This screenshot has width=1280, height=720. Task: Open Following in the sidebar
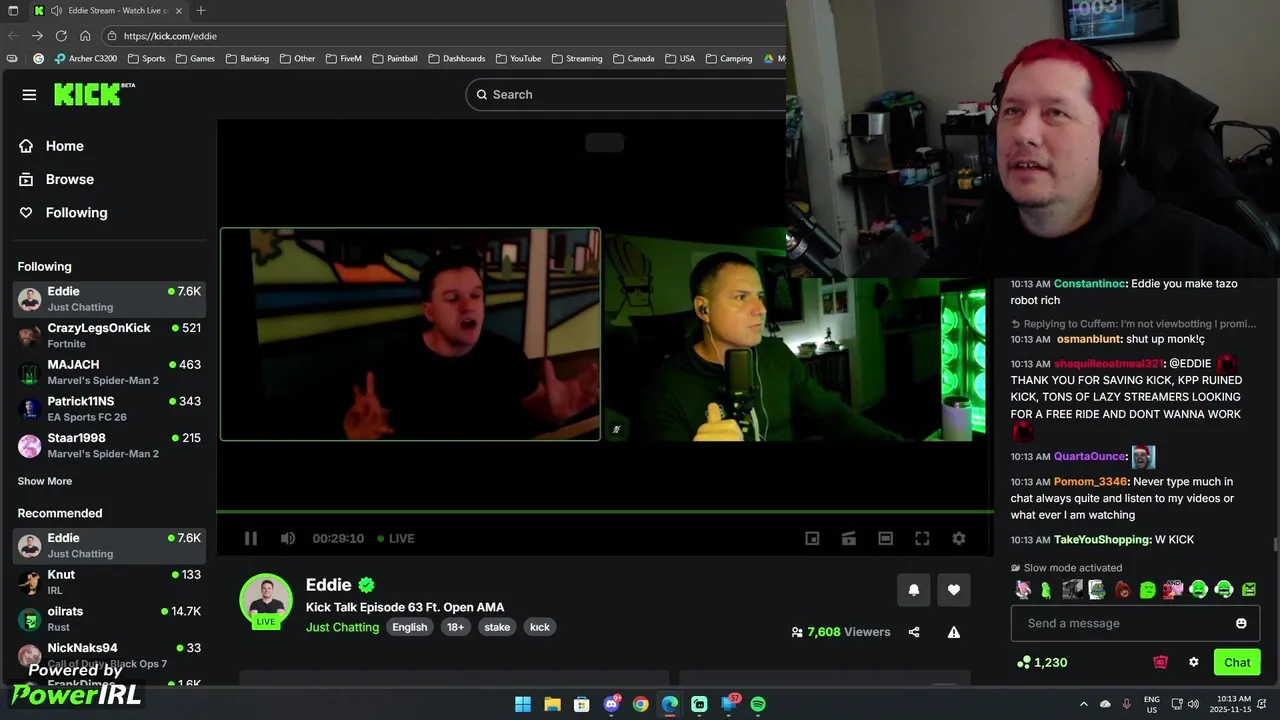click(x=76, y=212)
